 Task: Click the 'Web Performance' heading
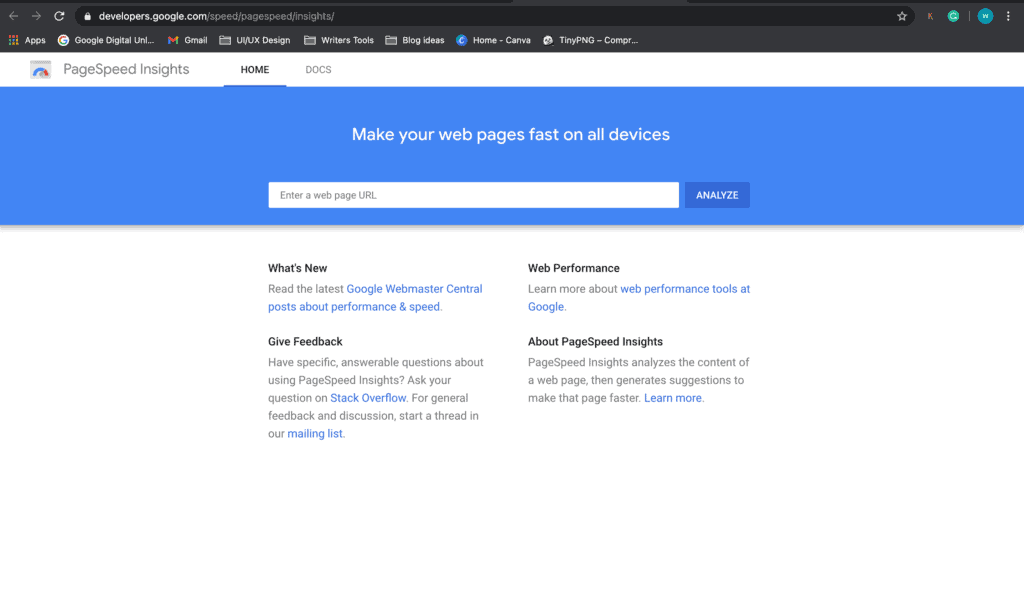point(573,268)
